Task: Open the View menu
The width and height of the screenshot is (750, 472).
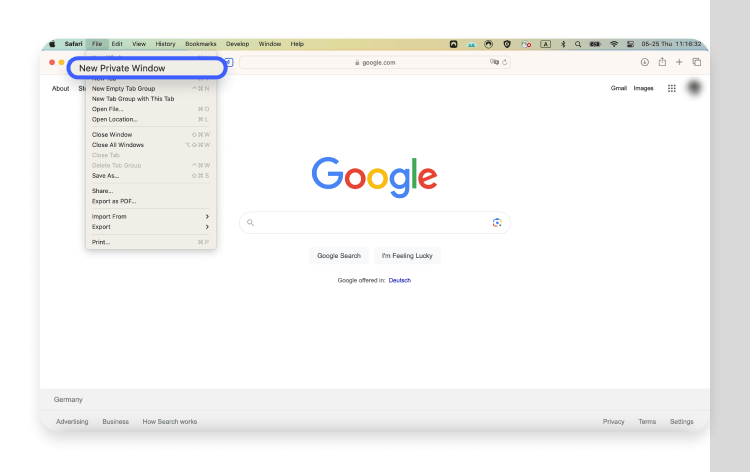Action: pos(139,44)
